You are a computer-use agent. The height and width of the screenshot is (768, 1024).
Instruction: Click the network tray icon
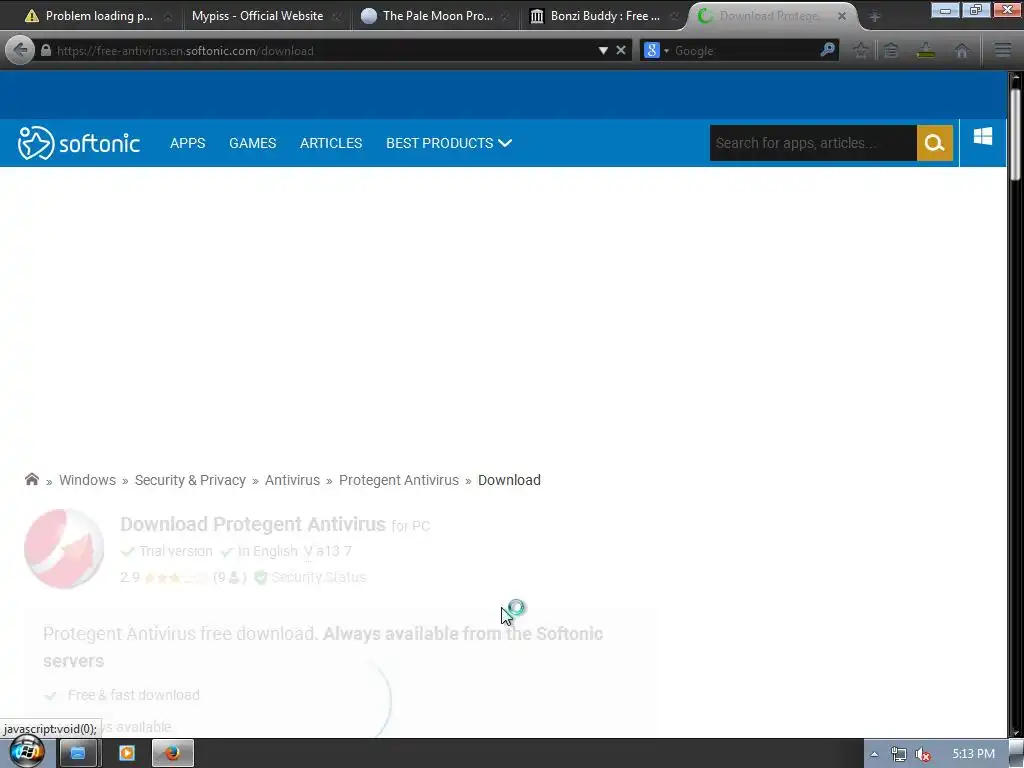(899, 754)
